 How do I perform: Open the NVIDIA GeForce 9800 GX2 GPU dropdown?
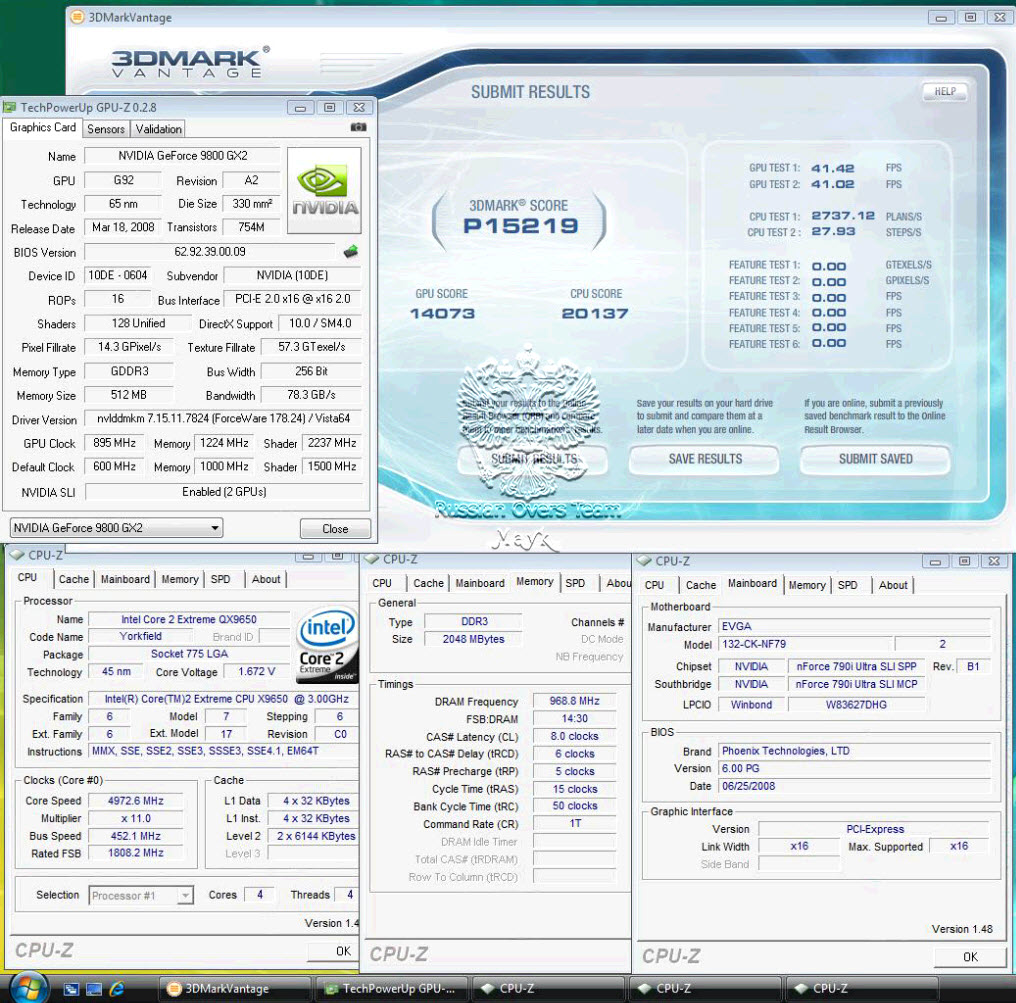(x=117, y=528)
